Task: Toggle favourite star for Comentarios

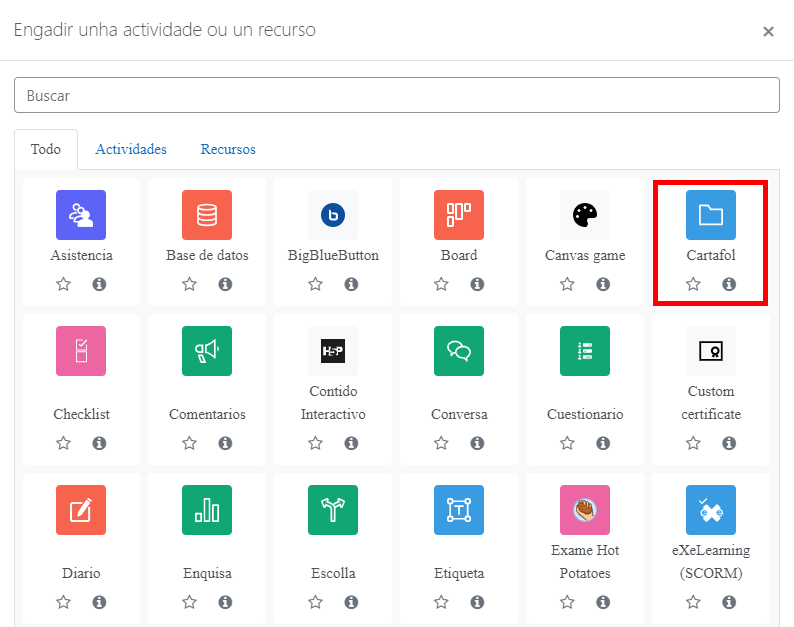Action: coord(190,443)
